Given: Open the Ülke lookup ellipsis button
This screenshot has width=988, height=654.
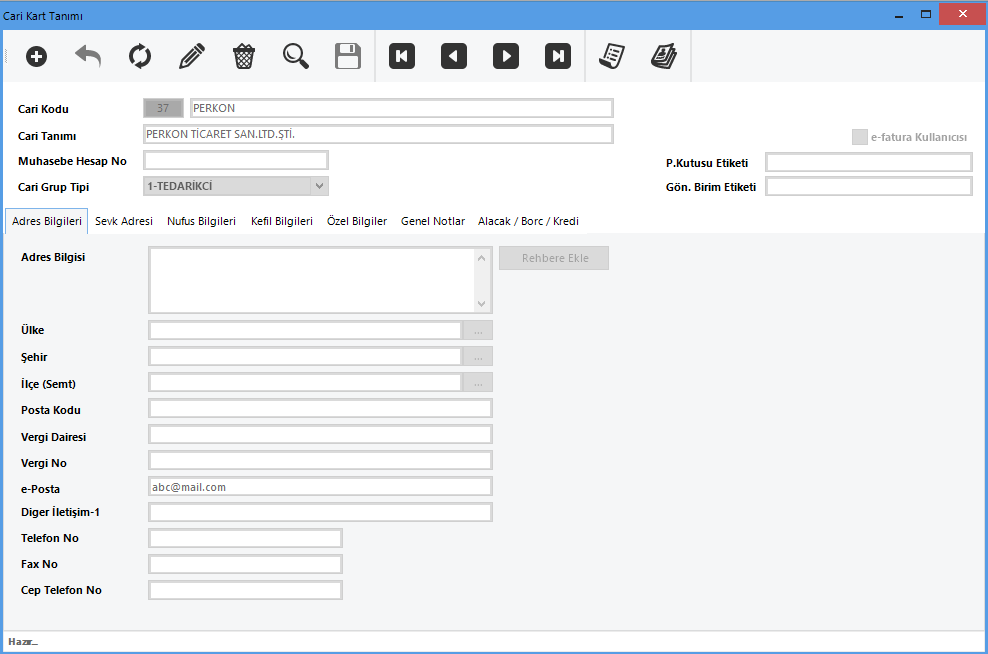Looking at the screenshot, I should [x=478, y=331].
